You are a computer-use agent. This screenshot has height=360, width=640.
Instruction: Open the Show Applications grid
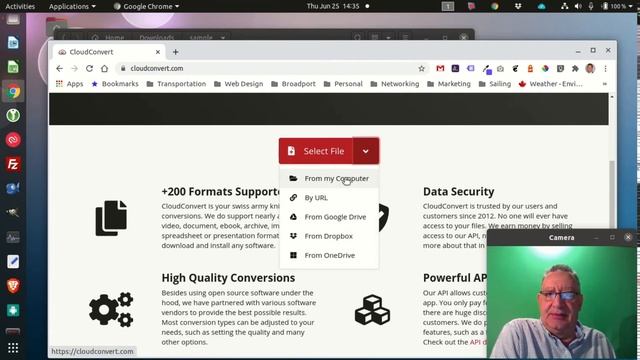pos(13,348)
